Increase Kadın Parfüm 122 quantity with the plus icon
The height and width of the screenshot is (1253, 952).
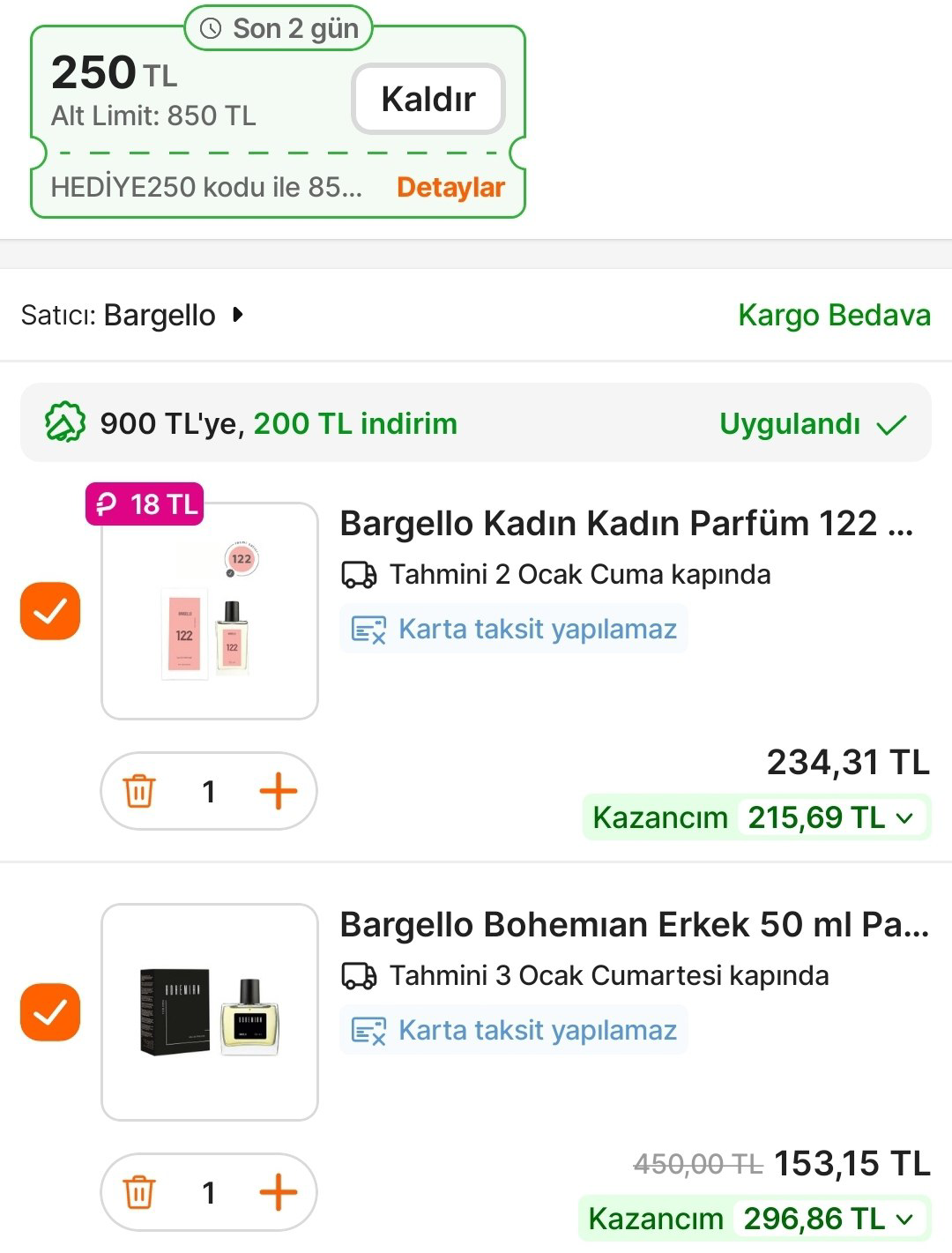tap(278, 791)
